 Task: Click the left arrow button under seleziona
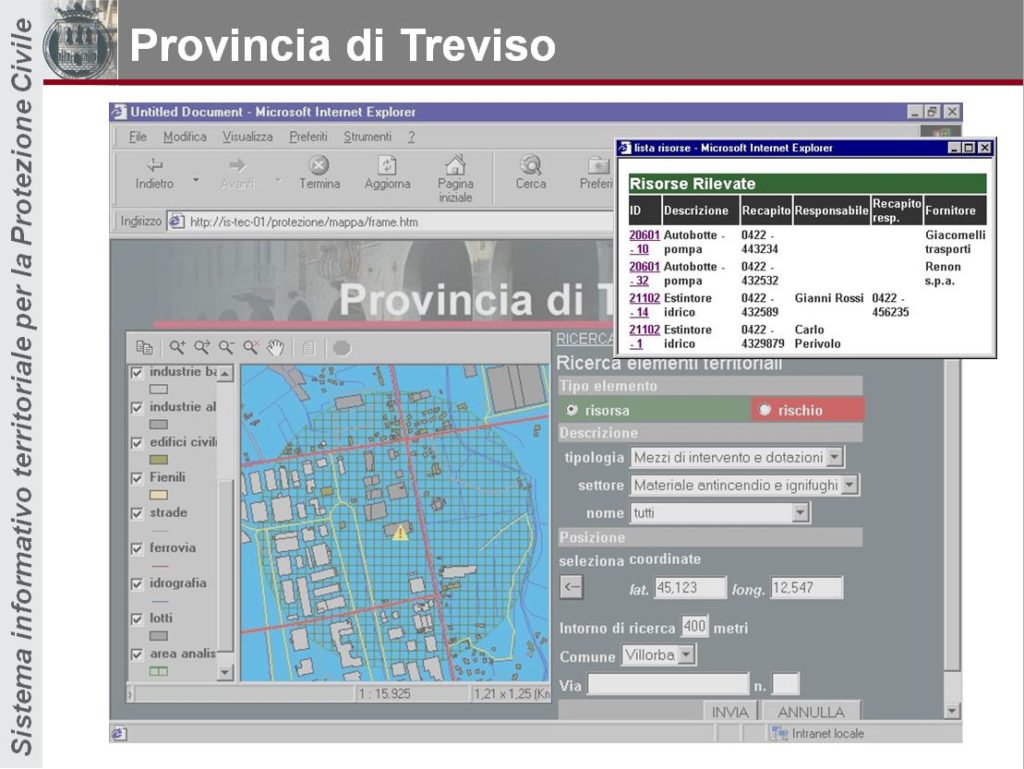pos(571,587)
